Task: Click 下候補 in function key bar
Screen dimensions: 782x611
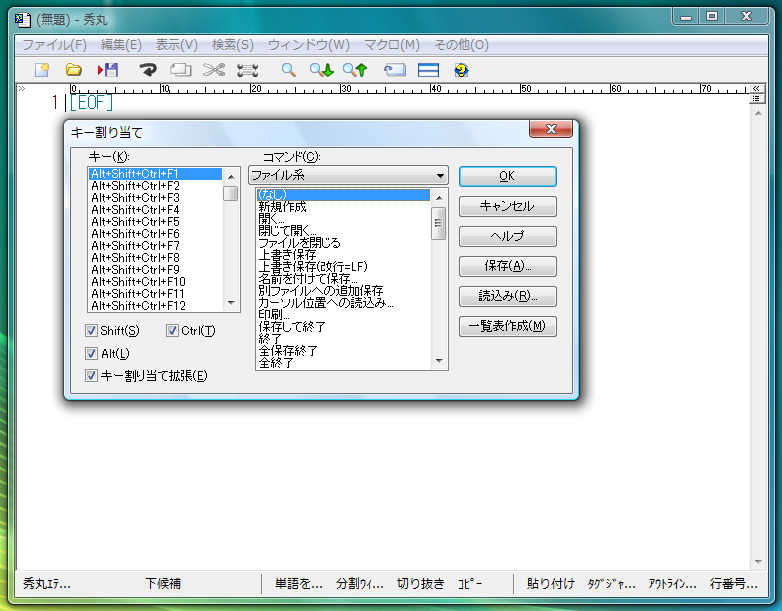Action: (163, 584)
